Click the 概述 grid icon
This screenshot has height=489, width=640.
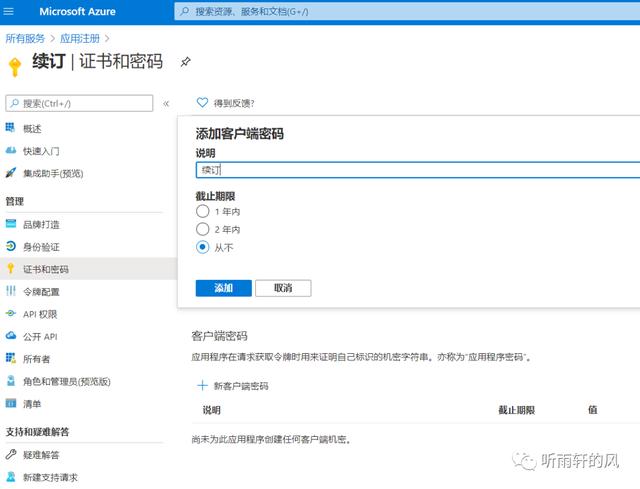coord(10,127)
